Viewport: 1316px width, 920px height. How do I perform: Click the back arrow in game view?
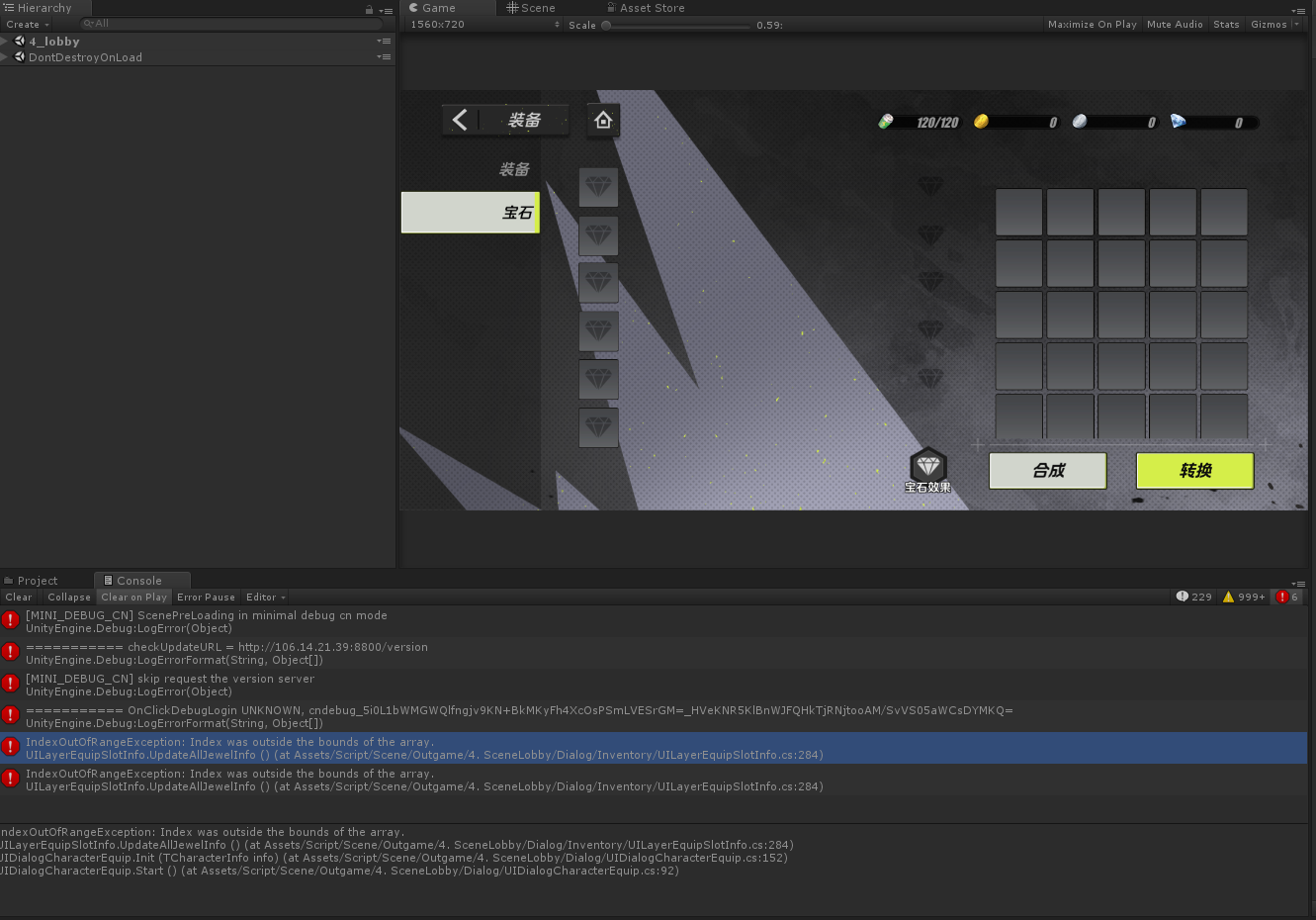[460, 120]
